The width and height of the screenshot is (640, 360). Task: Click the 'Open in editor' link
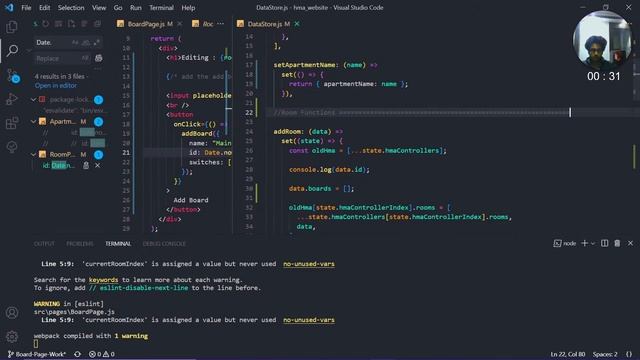pos(56,86)
